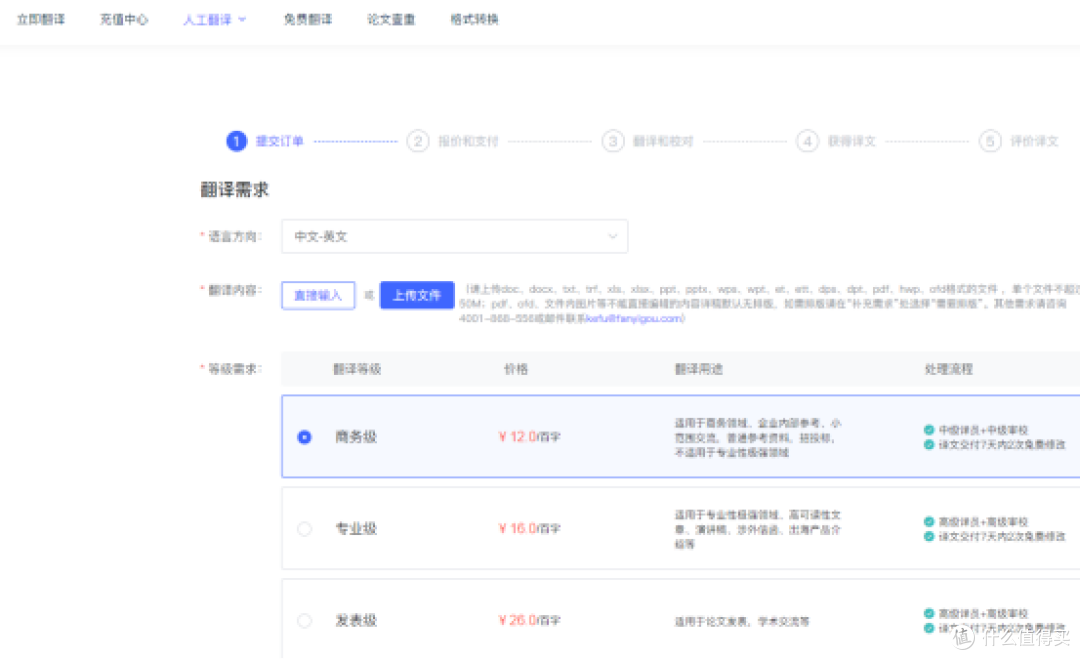This screenshot has width=1080, height=660.
Task: Click the ¥12.0/百字 price text
Action: pyautogui.click(x=530, y=437)
